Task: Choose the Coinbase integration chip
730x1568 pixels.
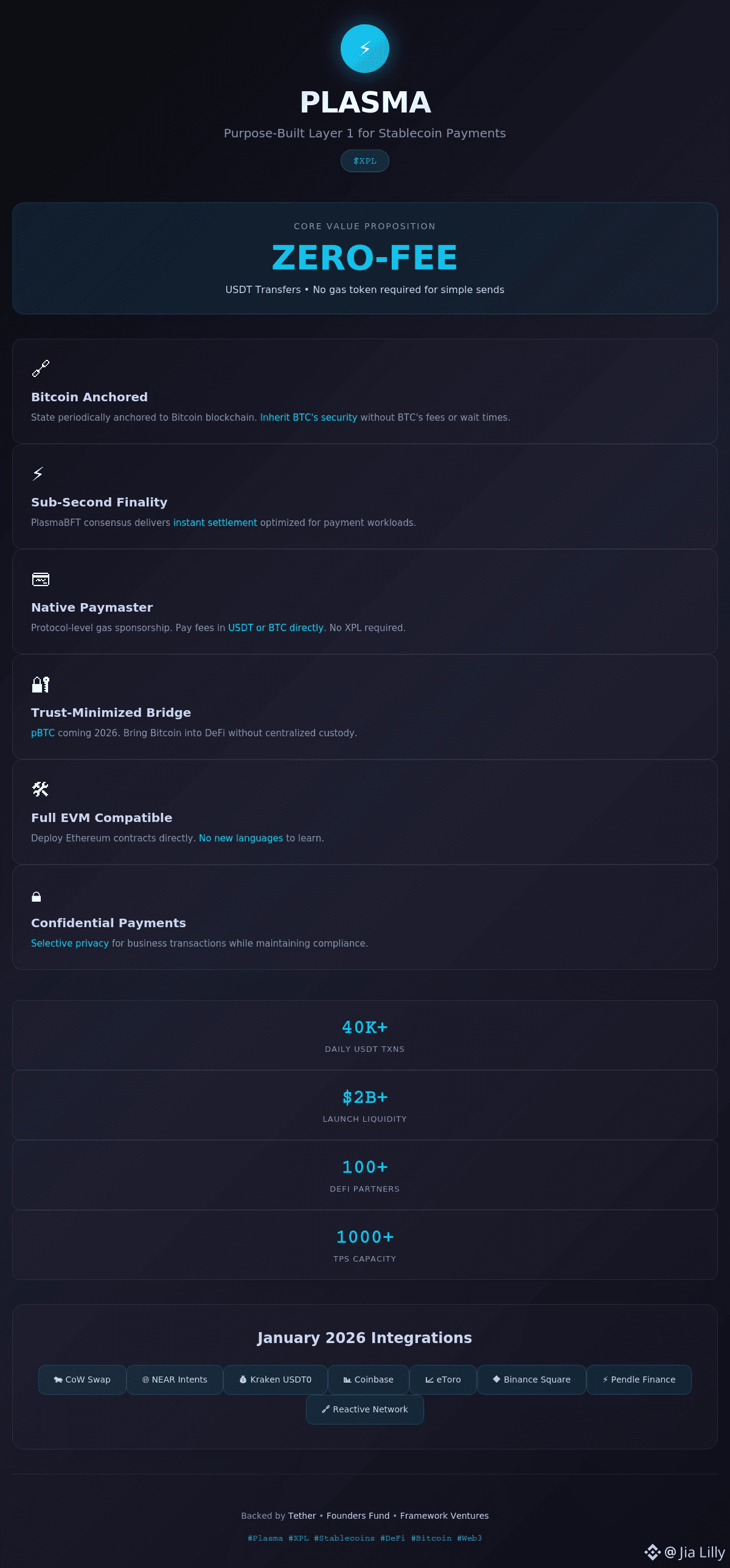Action: click(369, 1380)
